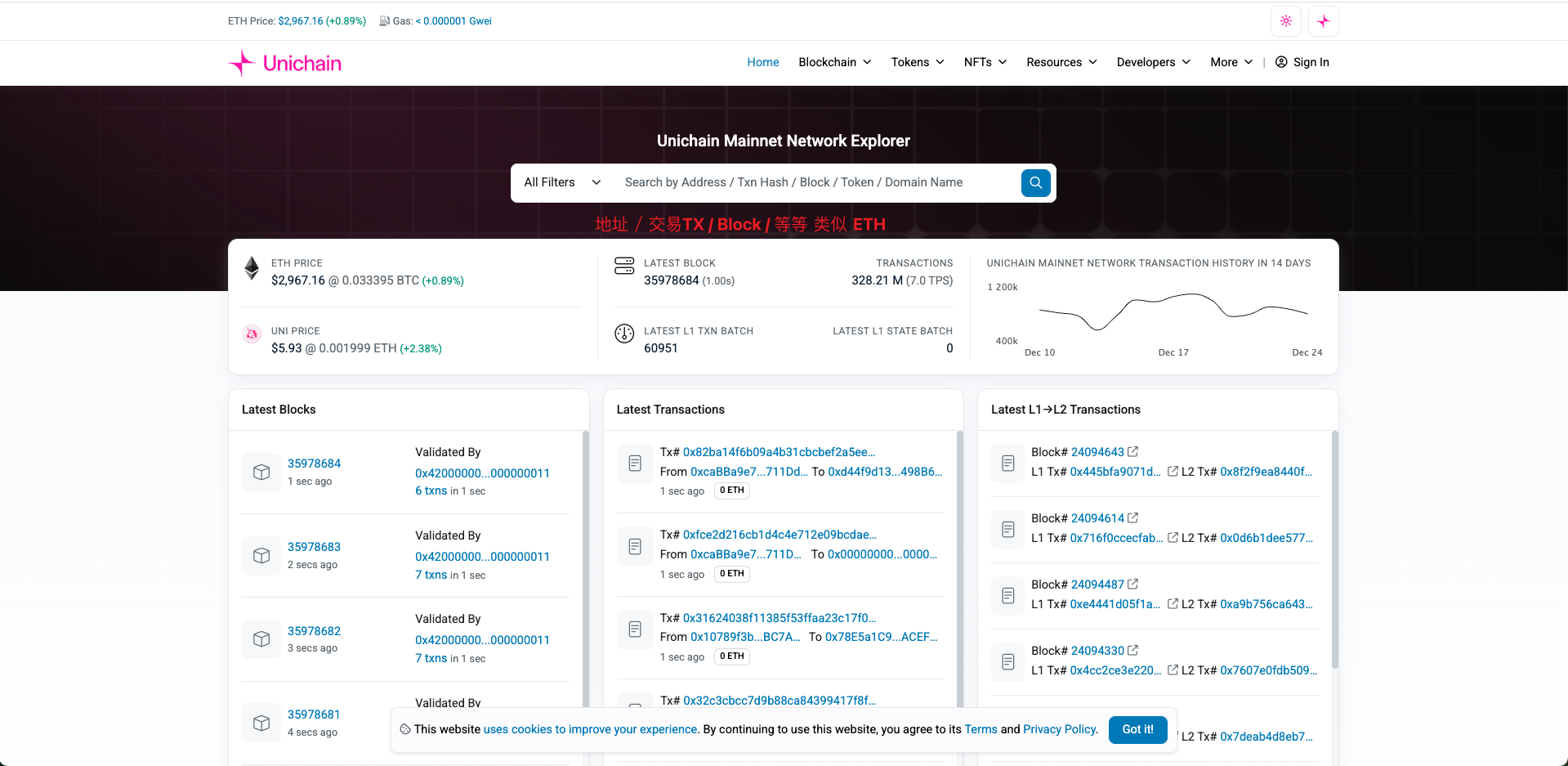Open the Developers menu
Screen dimensions: 1568x766
point(1153,62)
